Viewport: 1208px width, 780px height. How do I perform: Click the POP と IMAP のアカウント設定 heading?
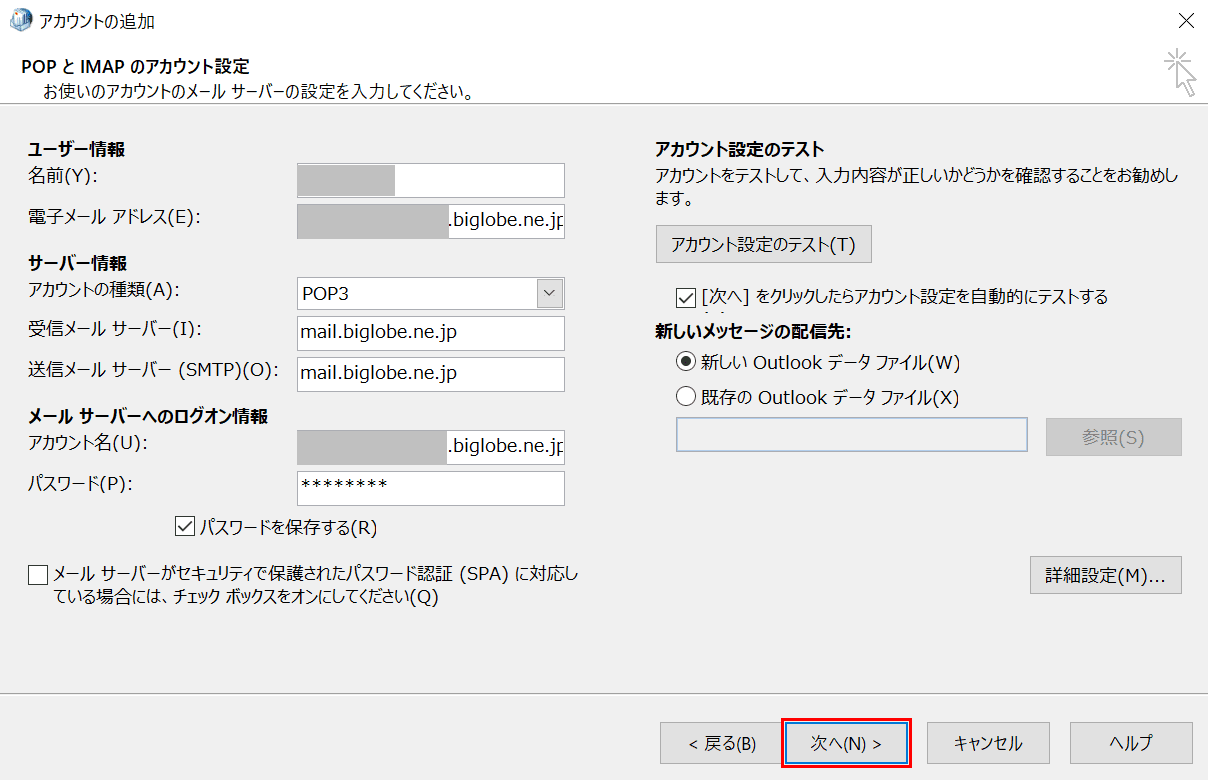click(x=135, y=66)
